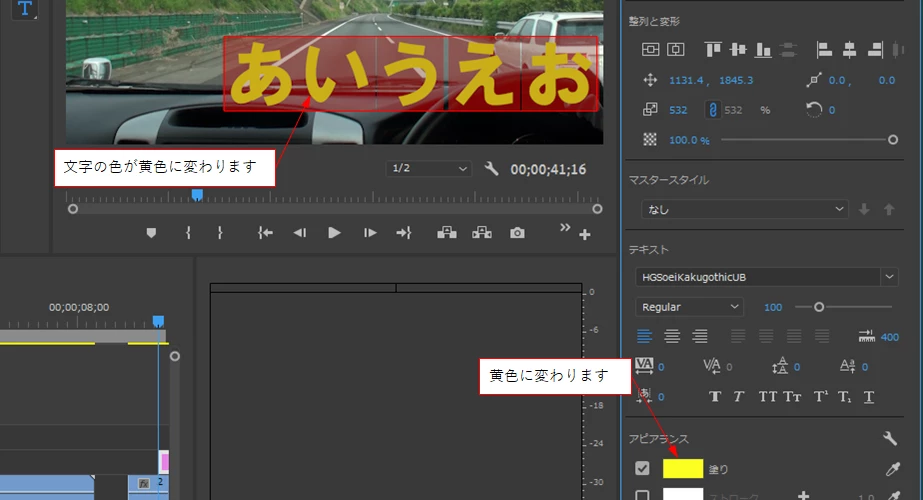This screenshot has height=500, width=923.
Task: Click the opacity slider handle
Action: click(893, 140)
